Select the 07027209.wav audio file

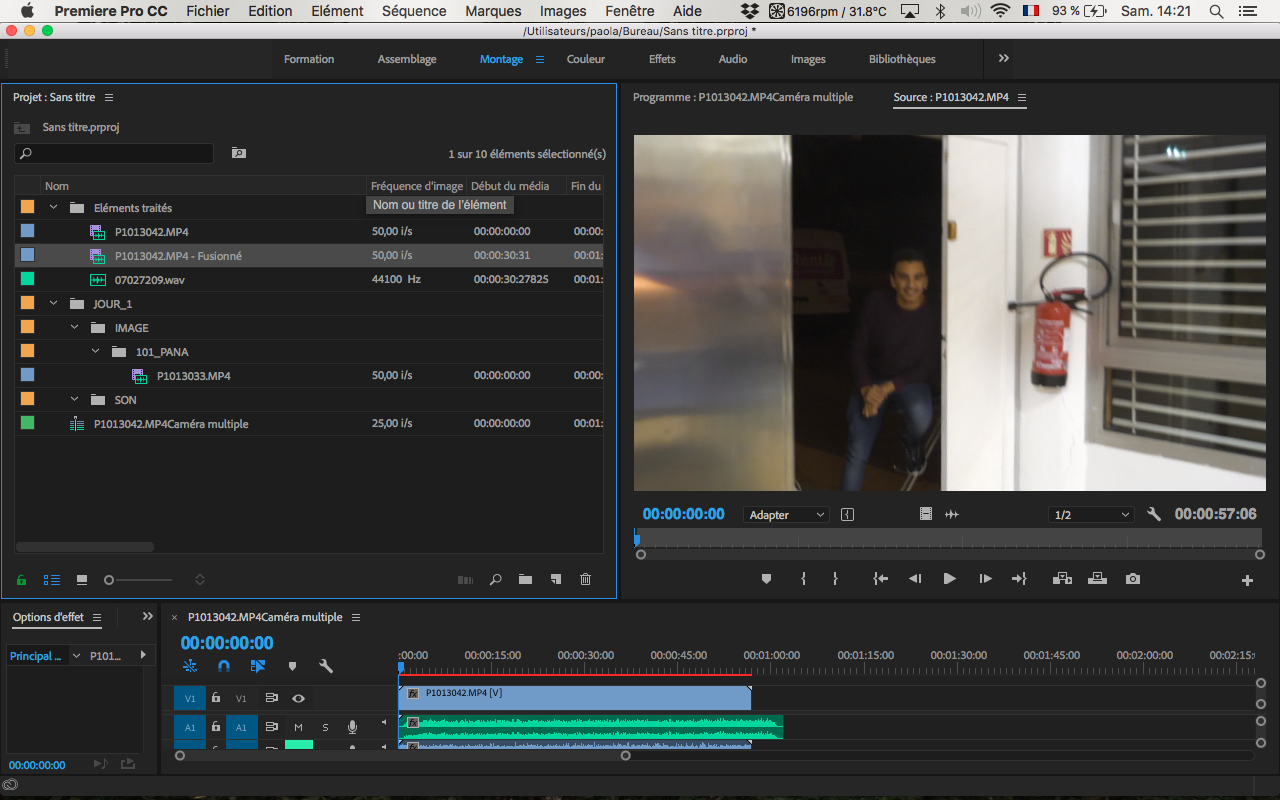[149, 280]
